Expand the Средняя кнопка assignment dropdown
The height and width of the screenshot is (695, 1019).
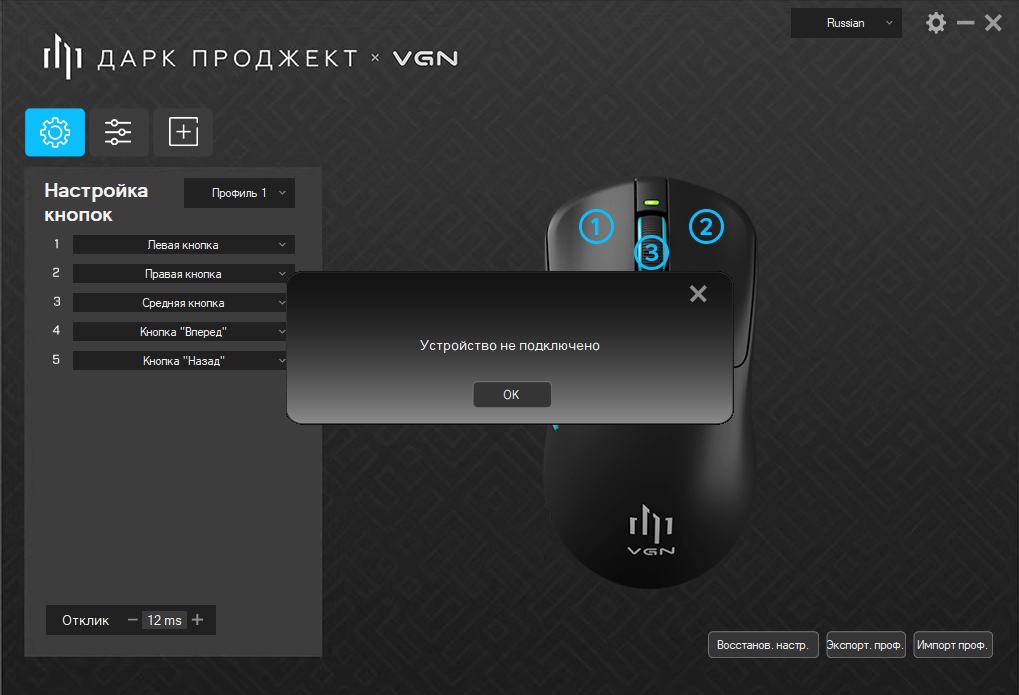click(x=180, y=303)
